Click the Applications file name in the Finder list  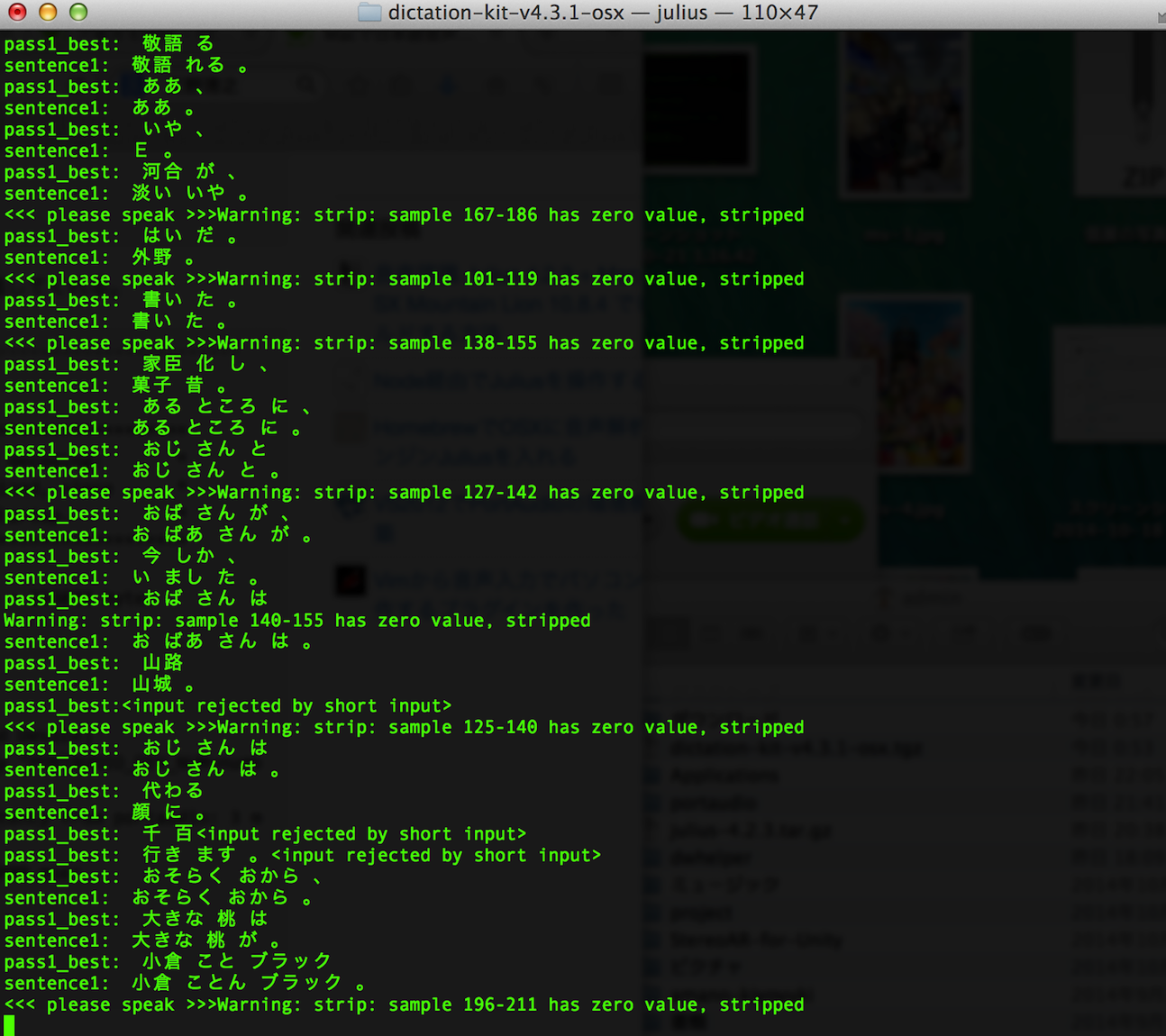[724, 776]
